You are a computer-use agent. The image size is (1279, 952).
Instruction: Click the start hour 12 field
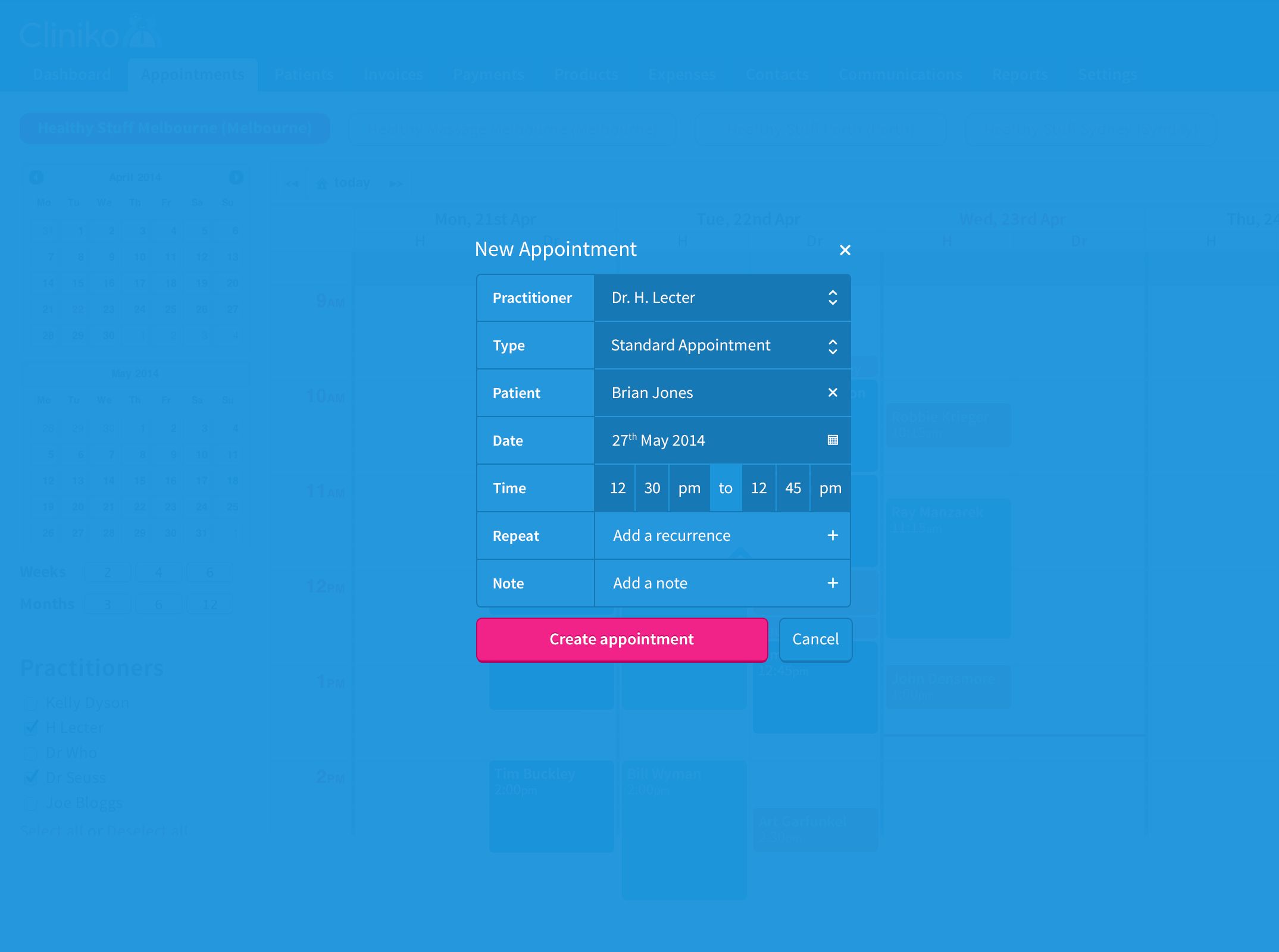(x=617, y=488)
